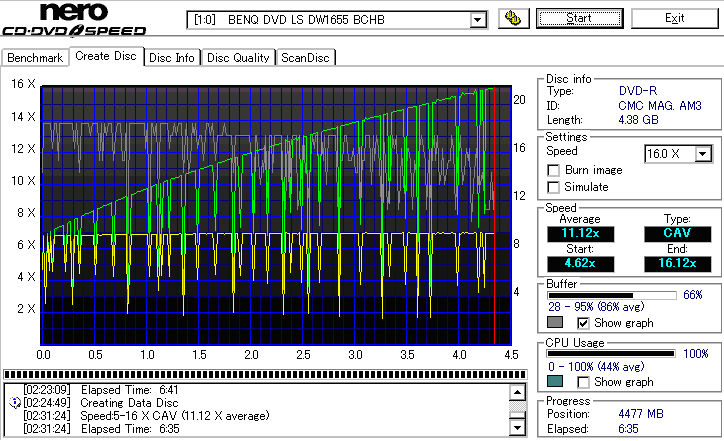Open the options icon beside Start
The height and width of the screenshot is (441, 724).
[x=513, y=18]
